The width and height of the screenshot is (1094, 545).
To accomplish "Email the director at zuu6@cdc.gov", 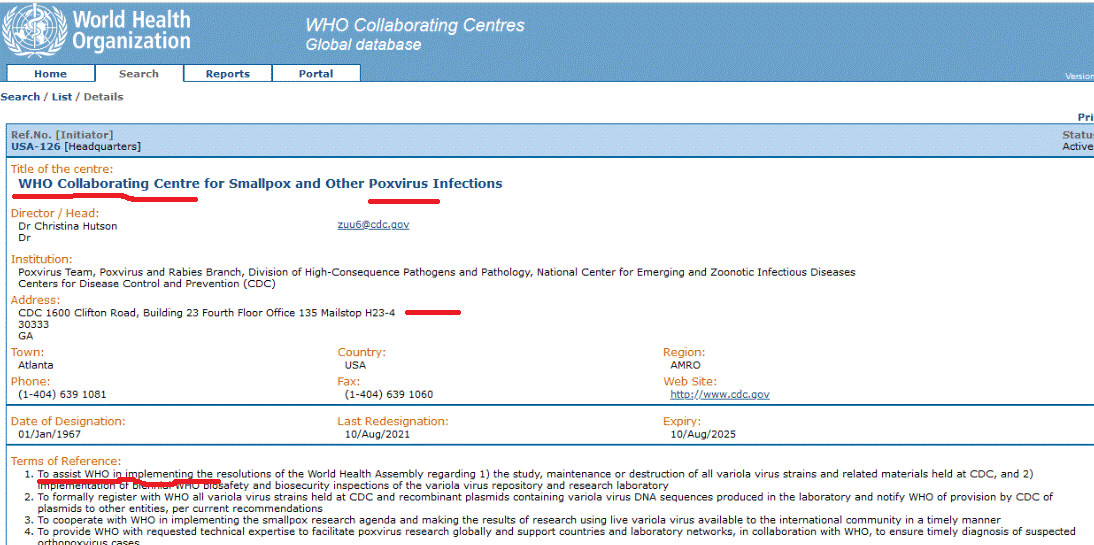I will coord(373,225).
